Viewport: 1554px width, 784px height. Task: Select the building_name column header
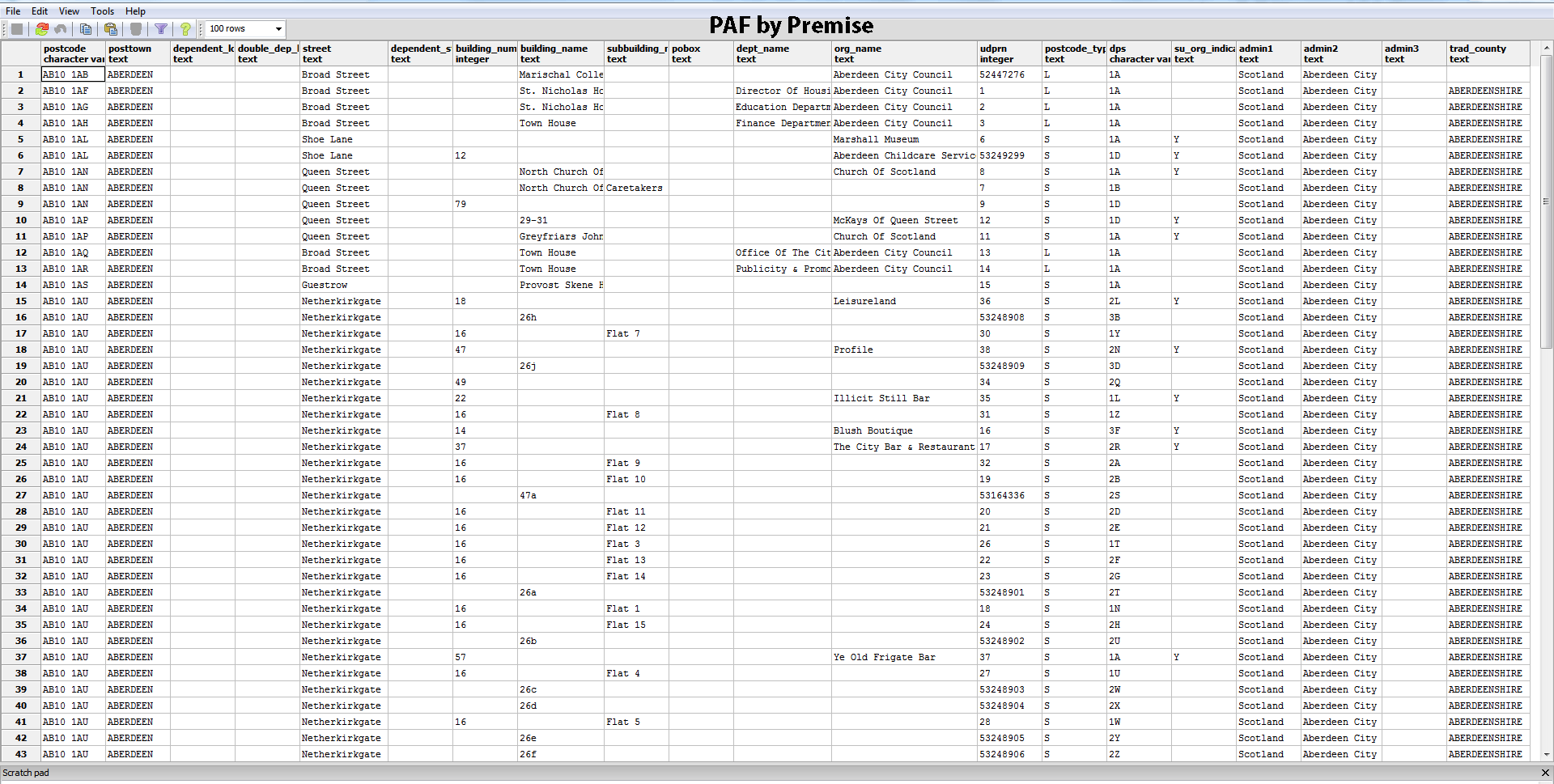561,53
